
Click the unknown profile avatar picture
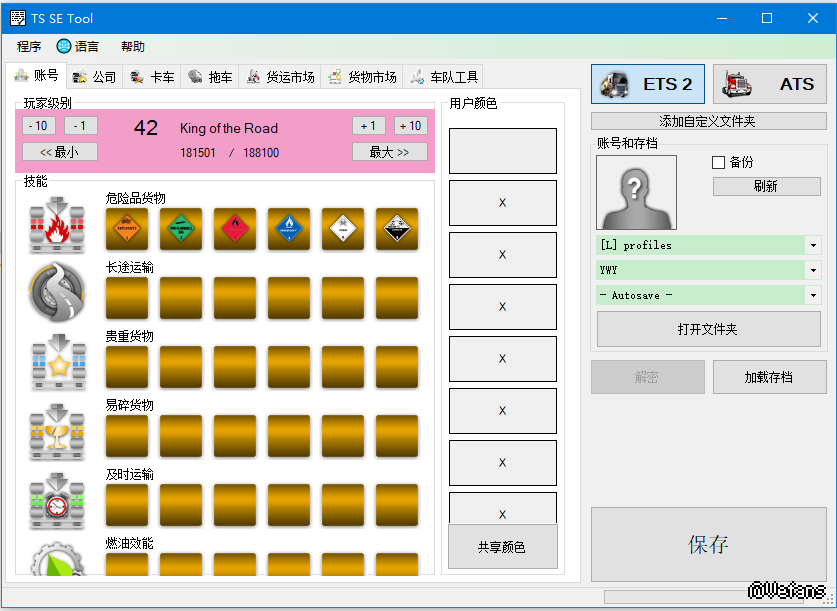point(636,193)
